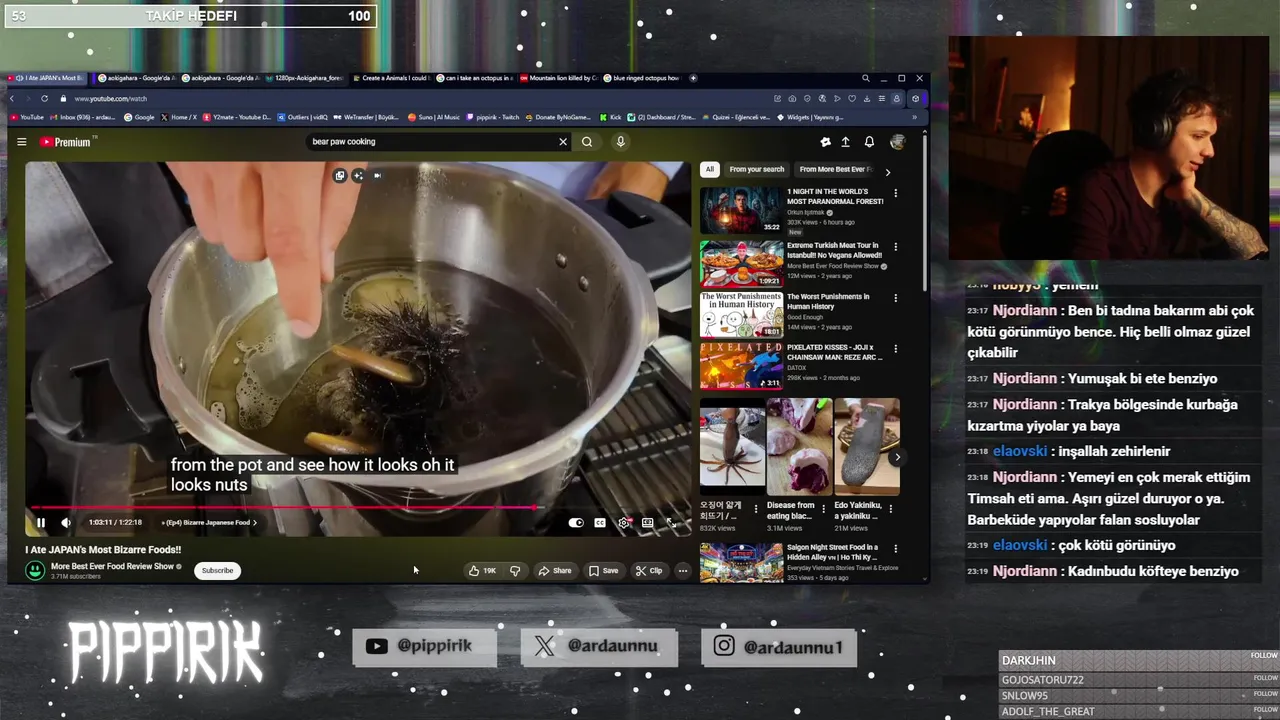Open the 'Edo Yakiniku' short
Viewport: 1280px width, 720px height.
[x=867, y=447]
